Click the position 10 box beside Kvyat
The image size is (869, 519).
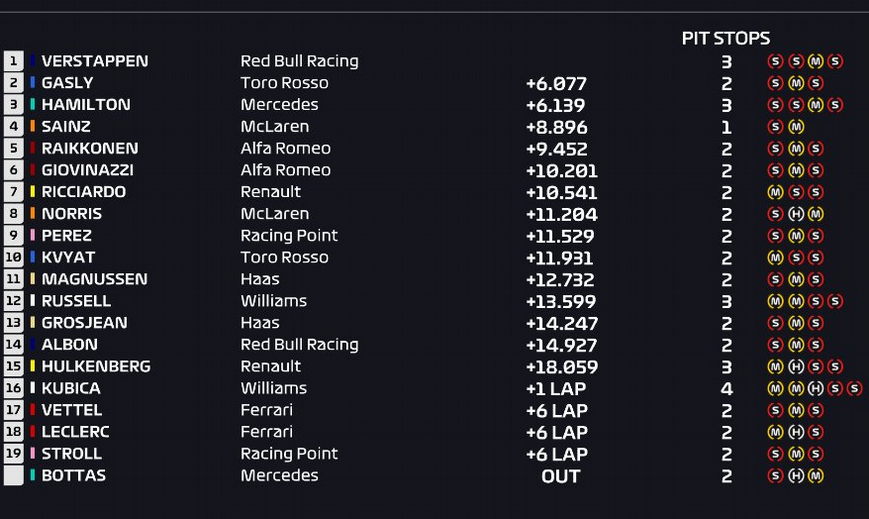point(13,258)
